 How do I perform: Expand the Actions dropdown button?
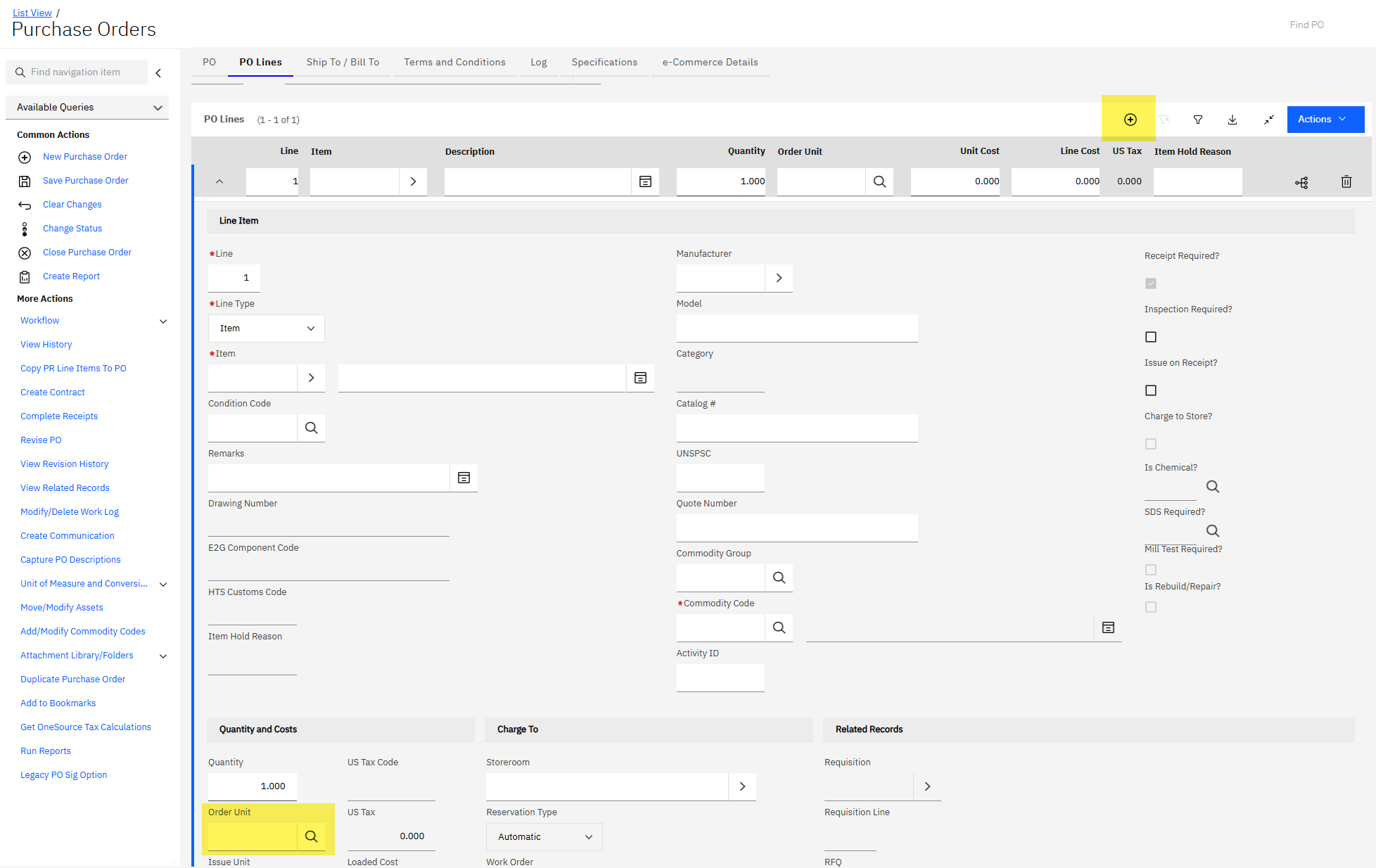[1325, 120]
